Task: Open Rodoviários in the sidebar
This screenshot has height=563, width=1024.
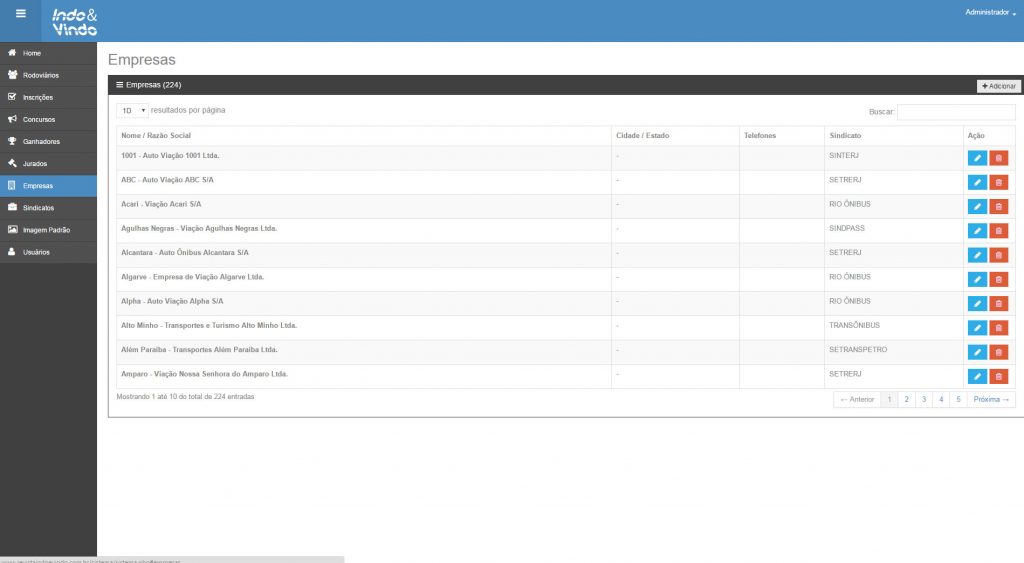Action: point(41,75)
